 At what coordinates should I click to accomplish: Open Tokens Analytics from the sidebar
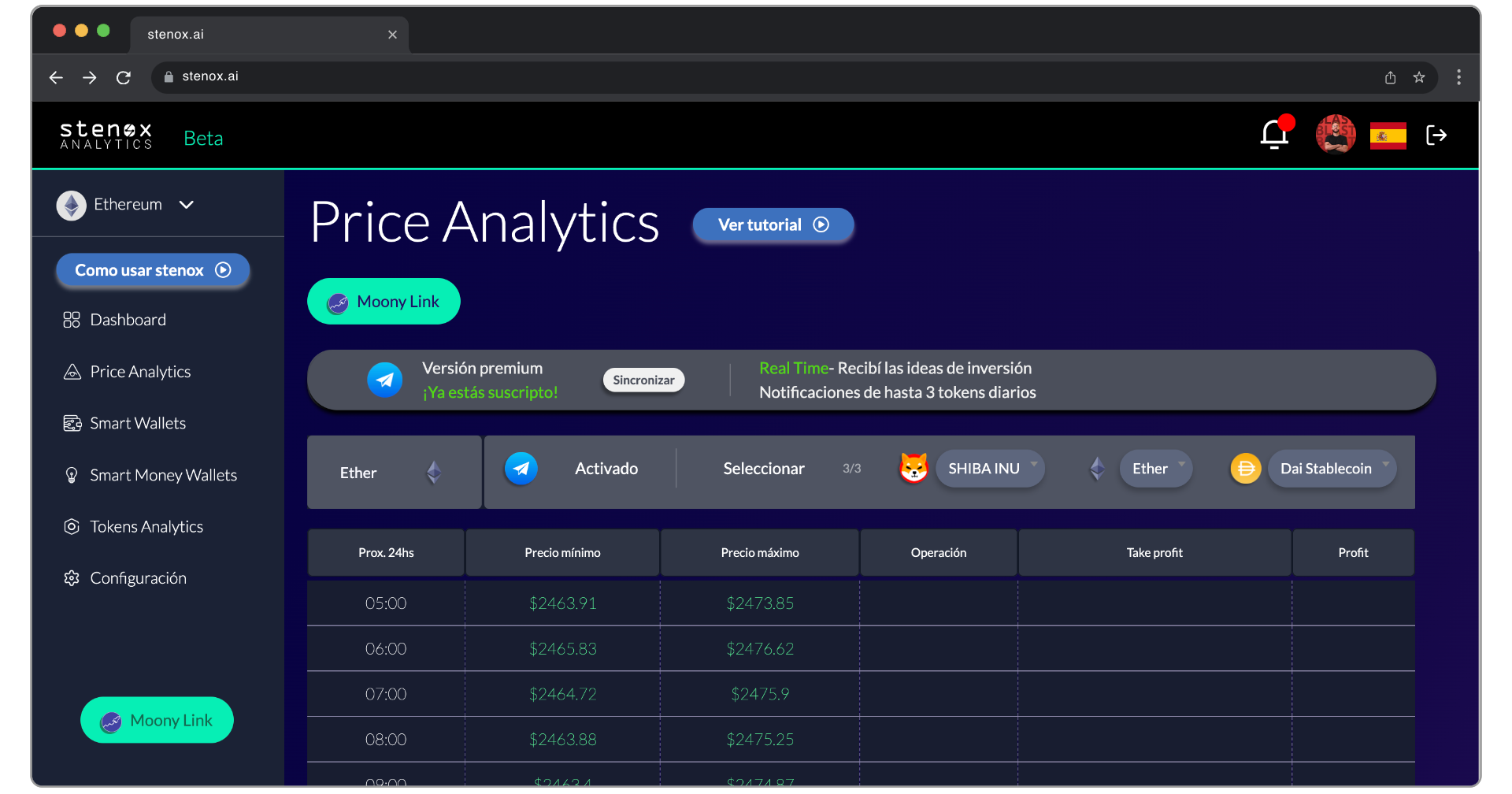click(146, 526)
